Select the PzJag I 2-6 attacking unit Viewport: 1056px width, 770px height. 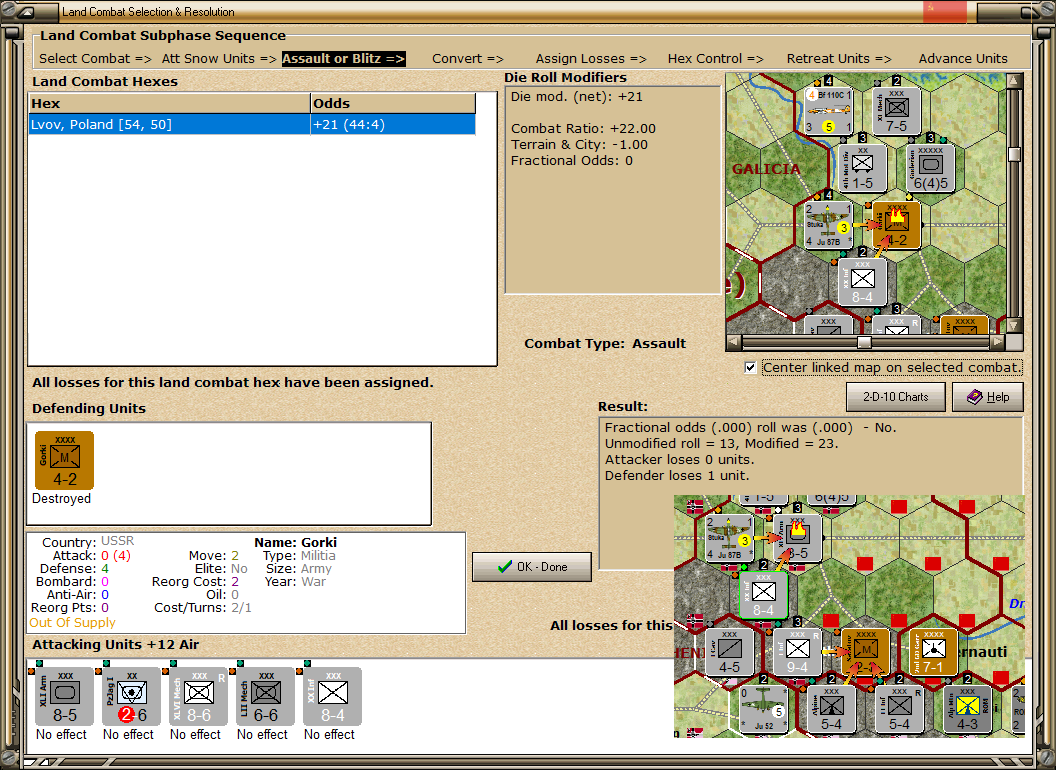tap(131, 697)
